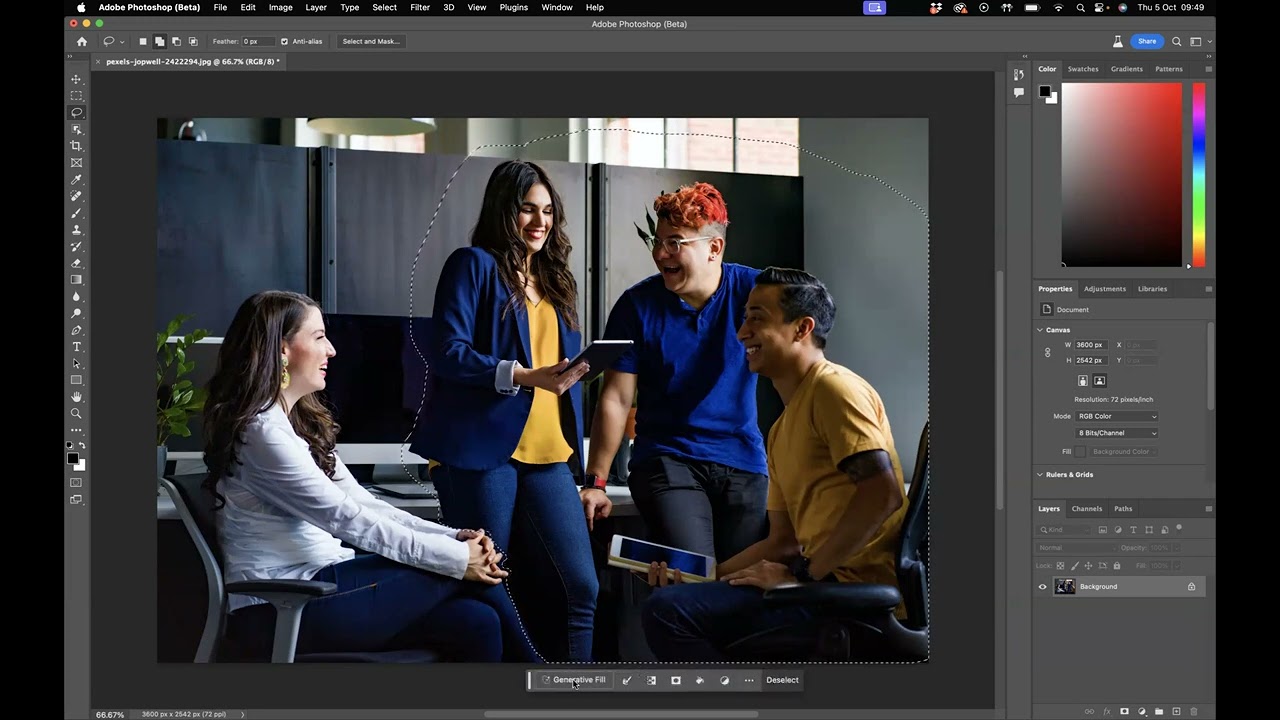Select the Clone Stamp tool
The height and width of the screenshot is (720, 1280).
pos(76,230)
